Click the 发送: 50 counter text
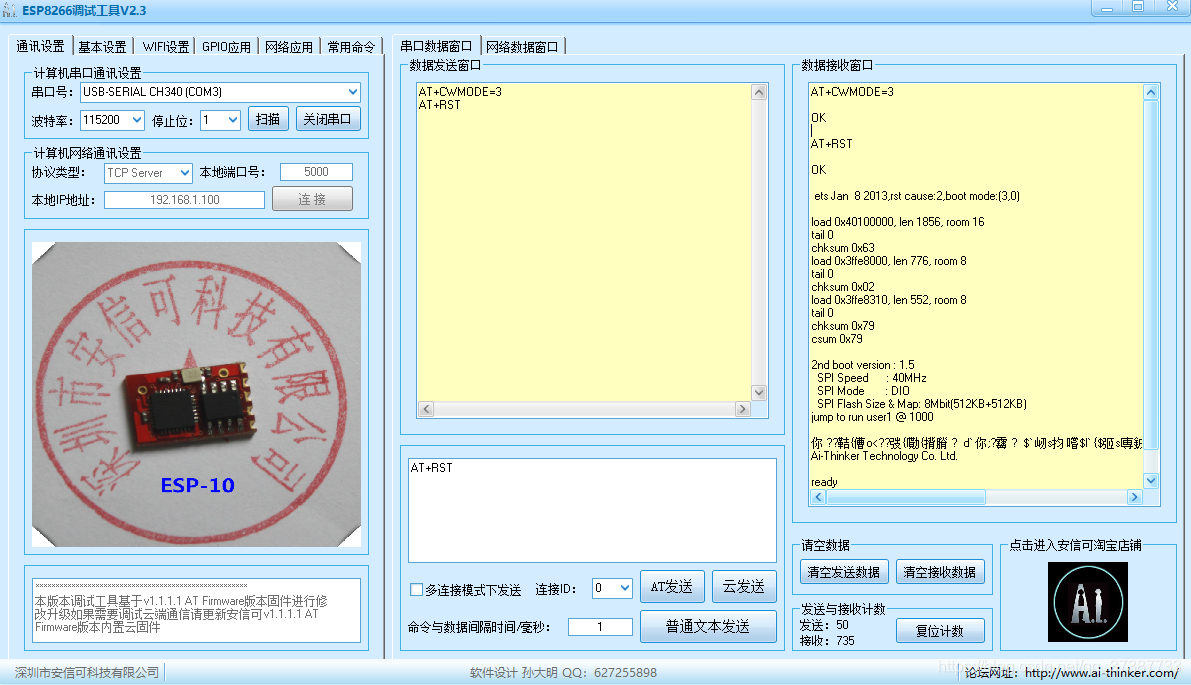 point(824,625)
